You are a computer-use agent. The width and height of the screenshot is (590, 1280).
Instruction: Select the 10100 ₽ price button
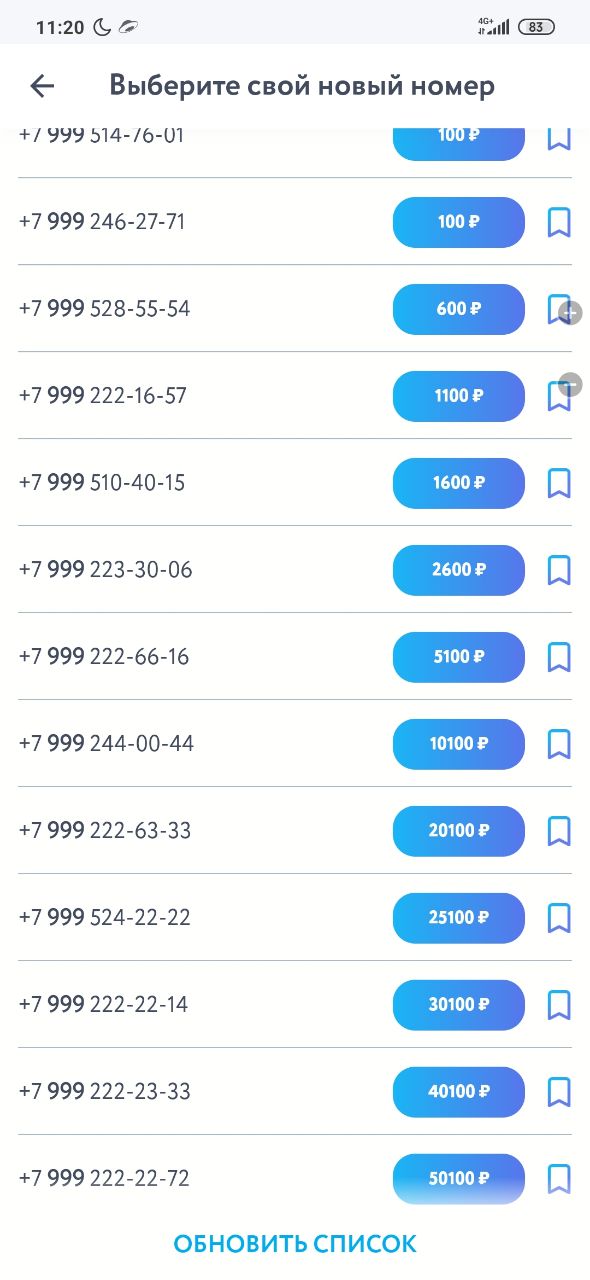pyautogui.click(x=459, y=744)
